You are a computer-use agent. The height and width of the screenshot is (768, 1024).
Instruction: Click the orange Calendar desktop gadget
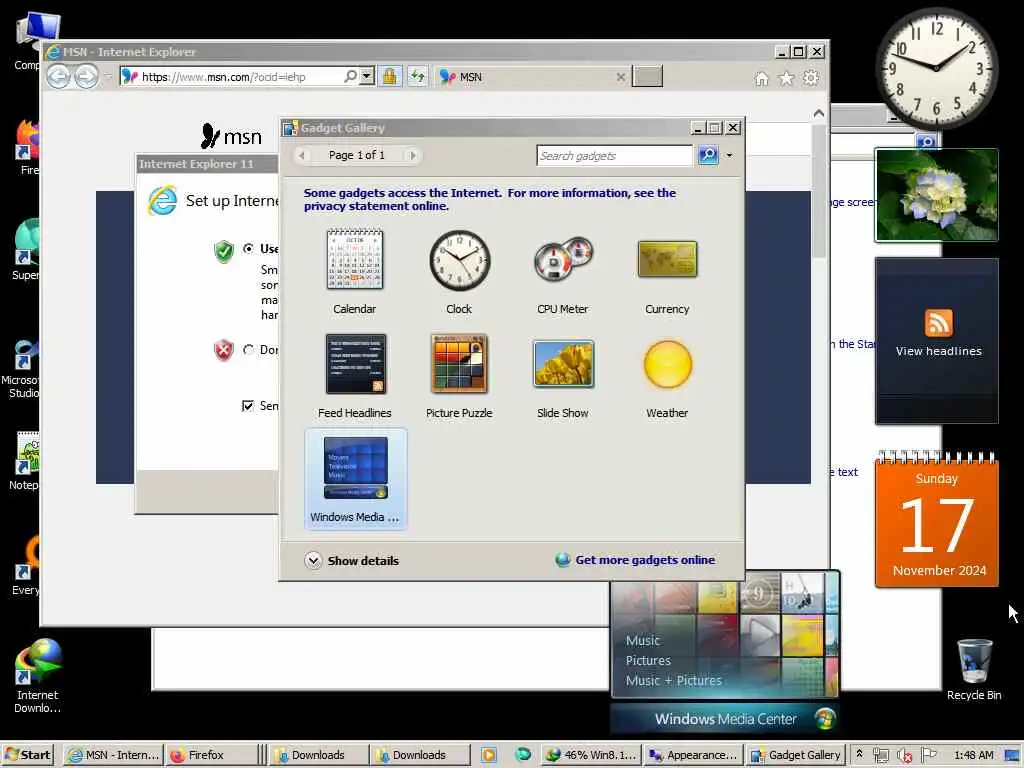tap(936, 519)
